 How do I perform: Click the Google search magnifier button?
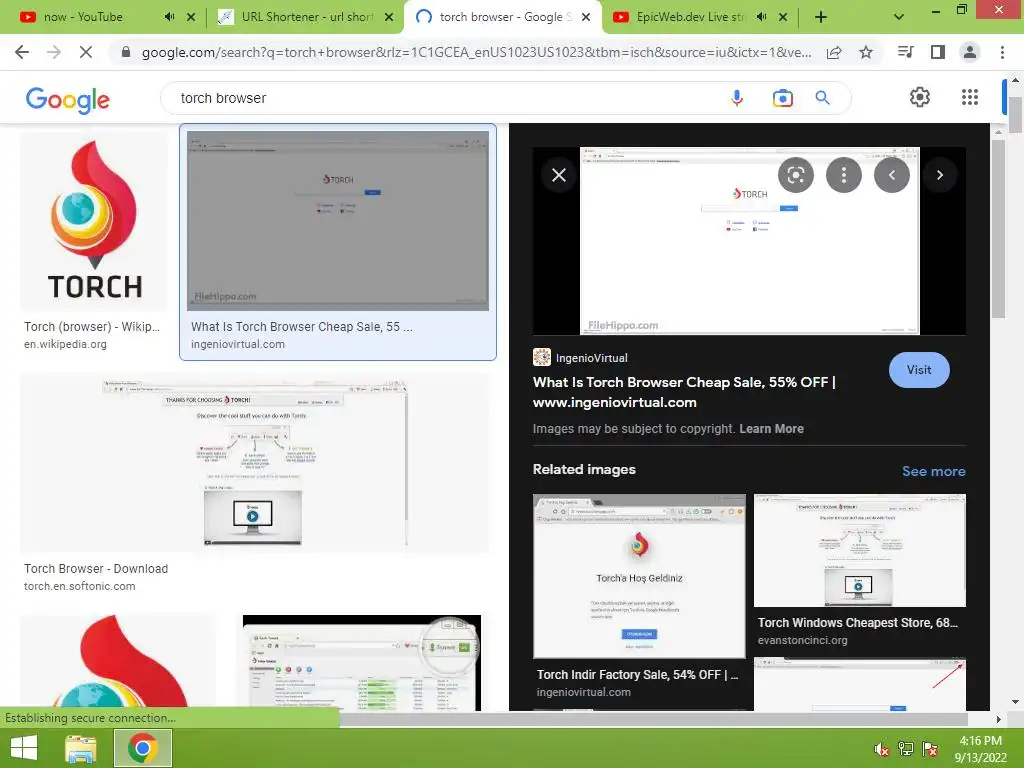pyautogui.click(x=822, y=98)
